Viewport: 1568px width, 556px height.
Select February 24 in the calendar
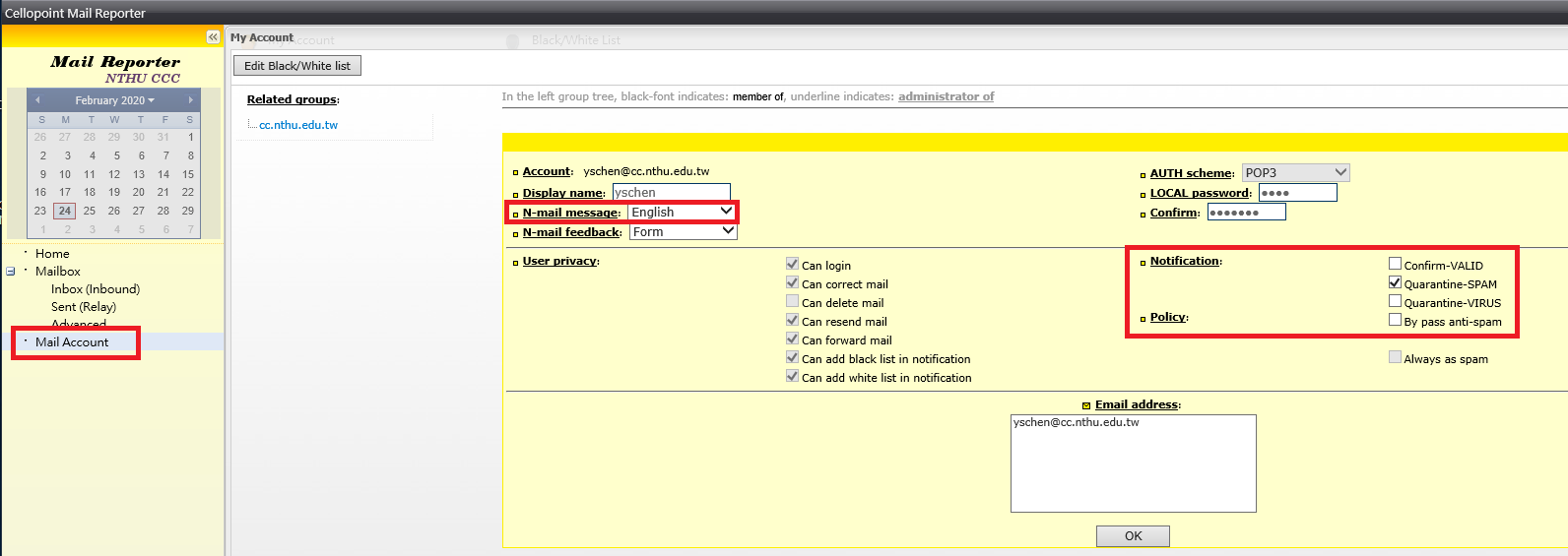click(64, 211)
